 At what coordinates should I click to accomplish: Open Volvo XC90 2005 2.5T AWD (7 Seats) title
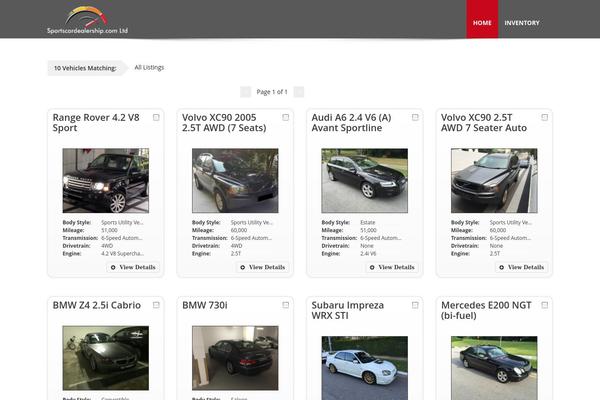point(224,122)
